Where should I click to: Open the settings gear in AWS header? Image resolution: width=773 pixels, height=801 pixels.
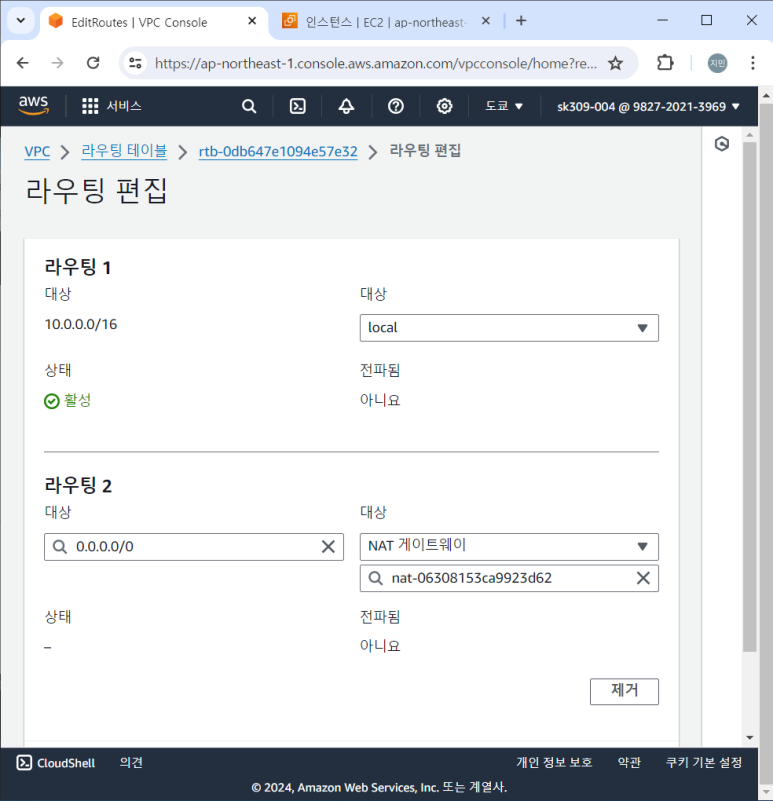[x=444, y=106]
